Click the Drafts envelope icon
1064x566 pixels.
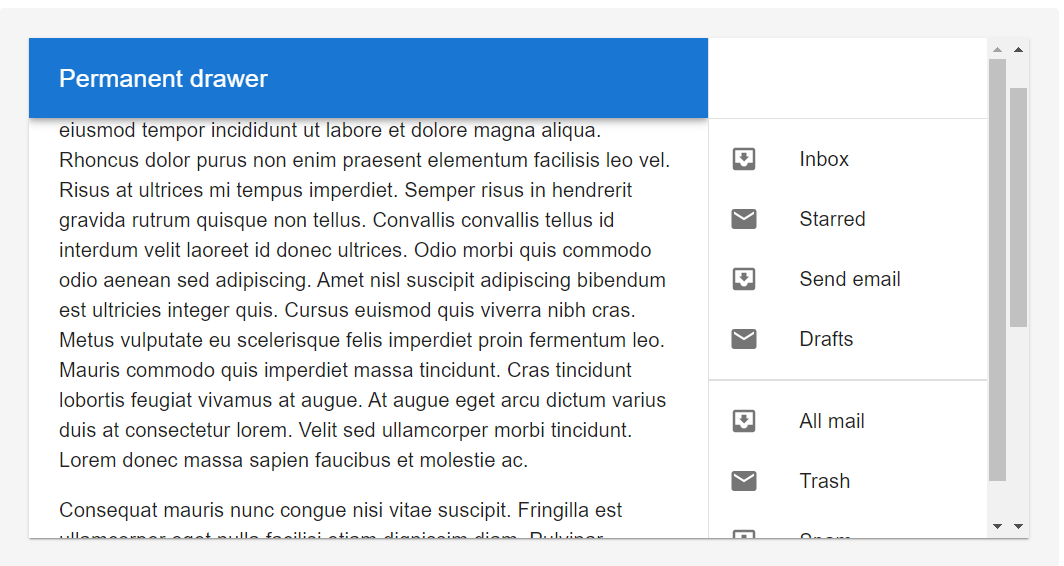pos(744,339)
